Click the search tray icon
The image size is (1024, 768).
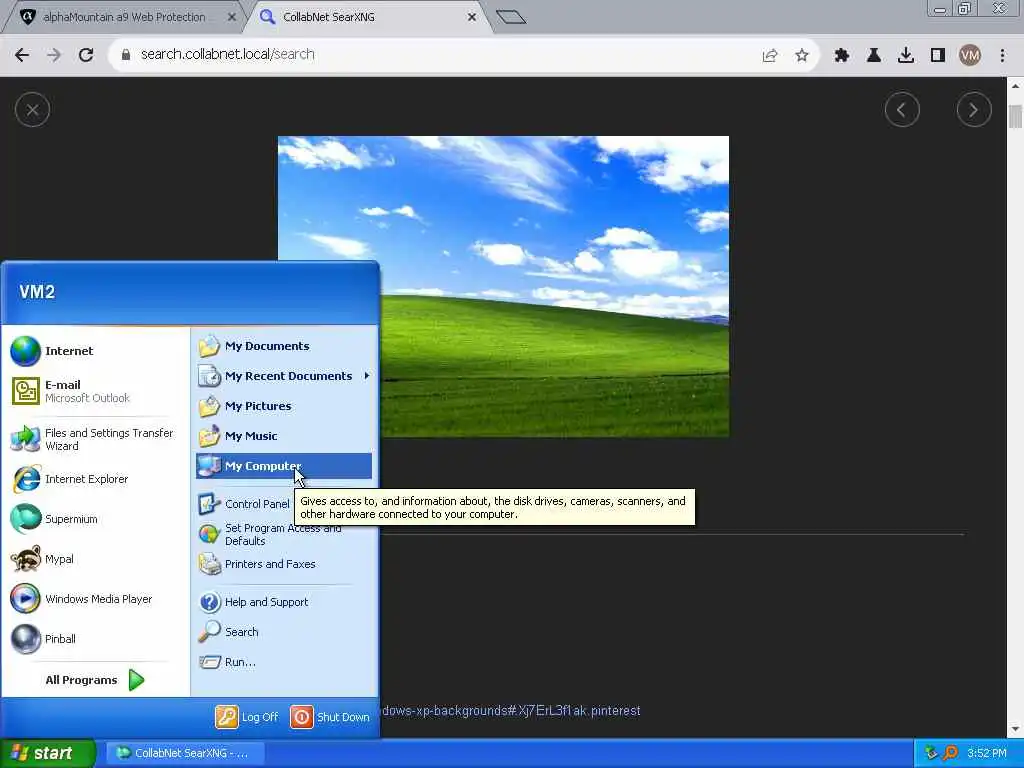(951, 753)
